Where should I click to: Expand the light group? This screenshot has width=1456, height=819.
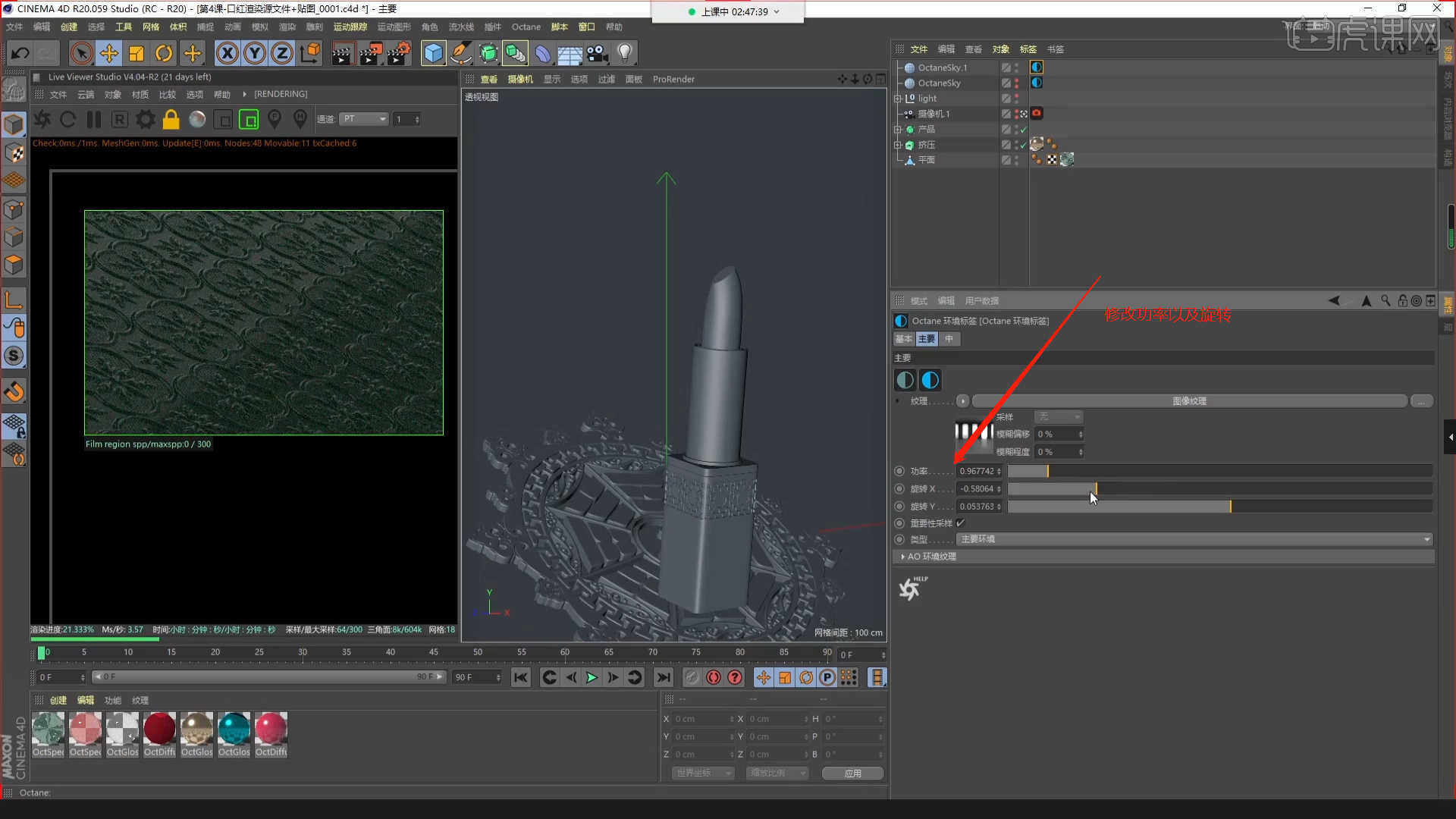(x=898, y=99)
